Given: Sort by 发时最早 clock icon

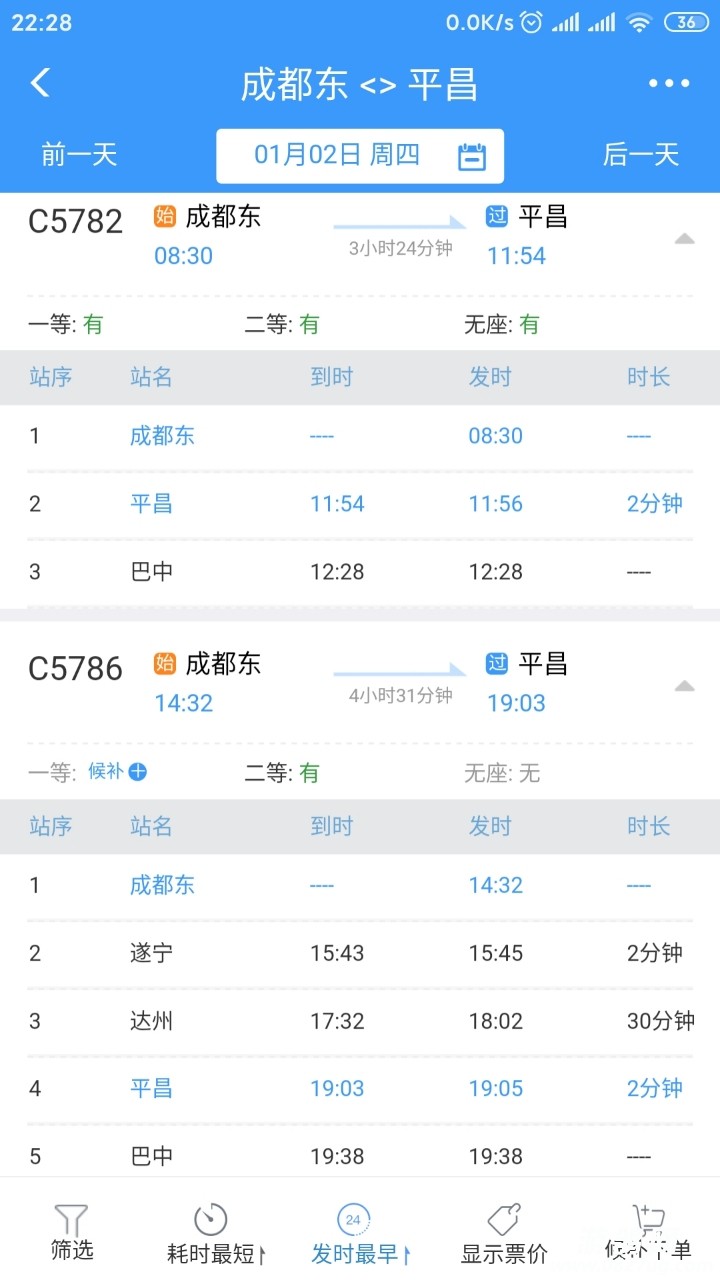Looking at the screenshot, I should tap(352, 1219).
